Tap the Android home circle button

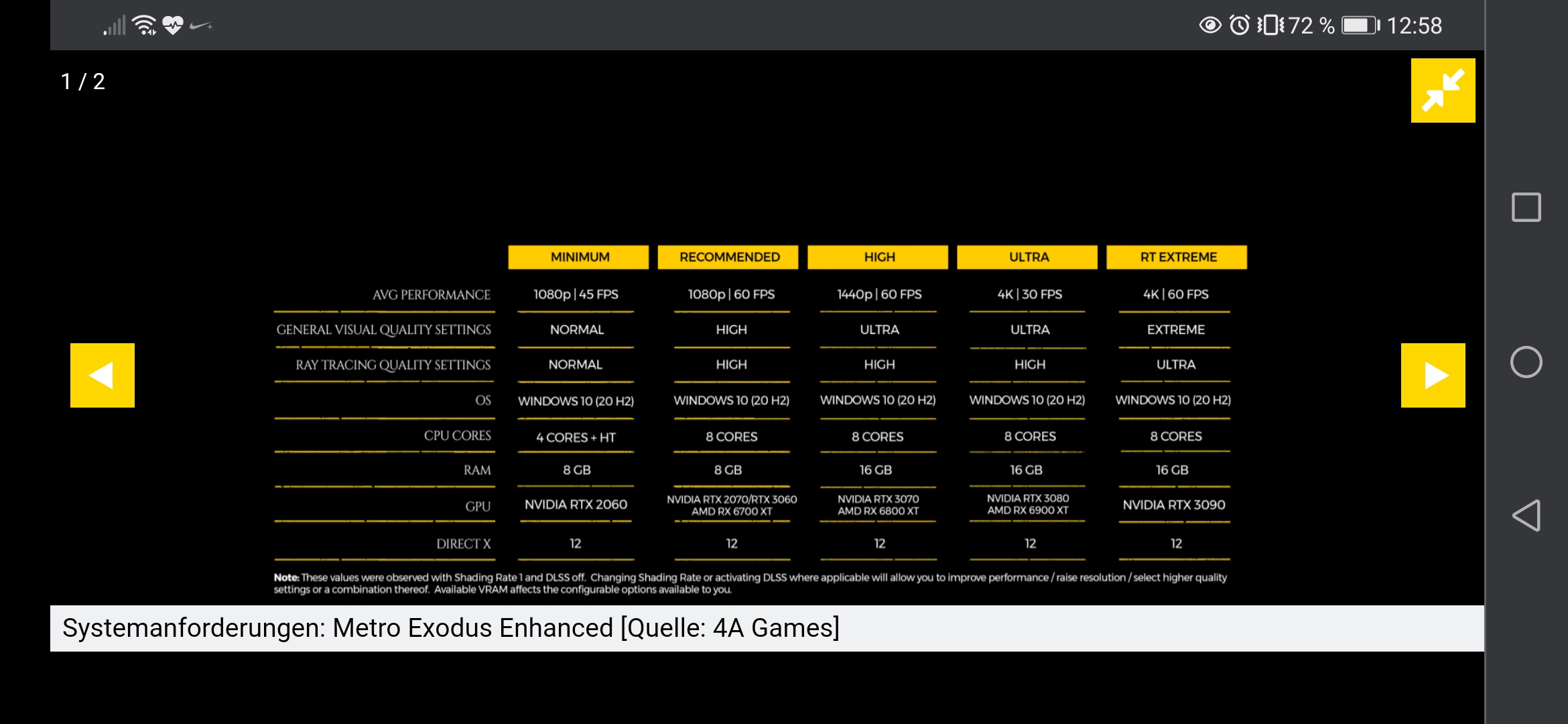(1526, 362)
